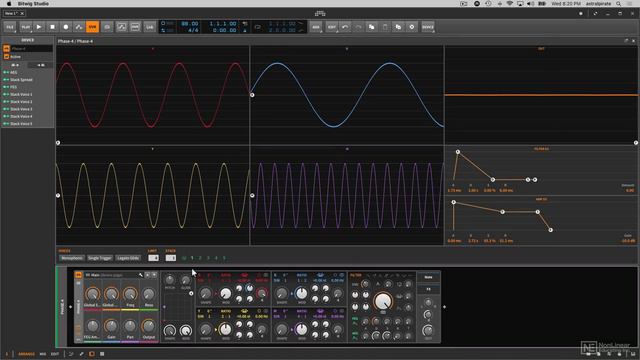
Task: Toggle the orange OVR overdub button
Action: tap(92, 27)
